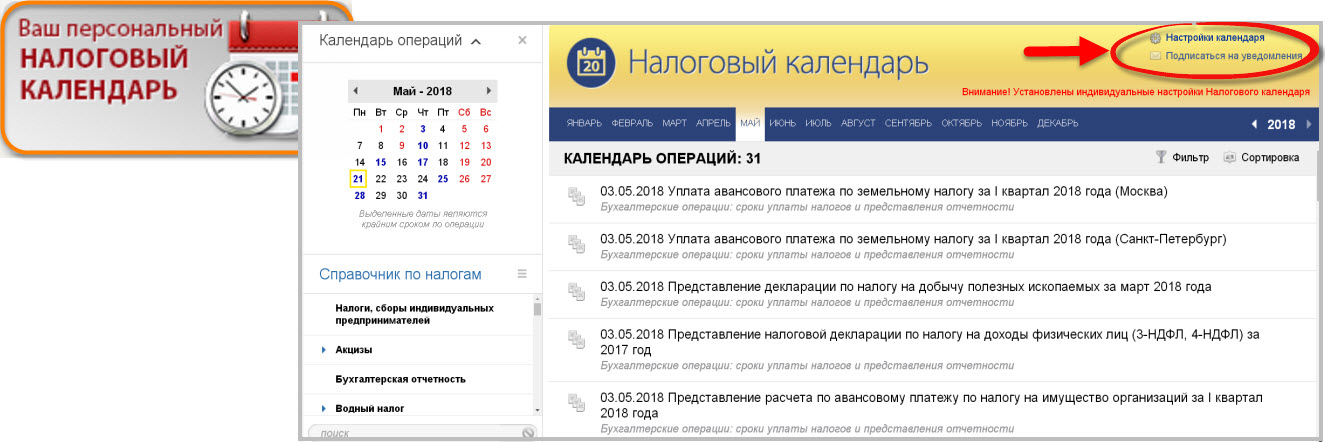Expand the Водный налог category

click(x=324, y=408)
